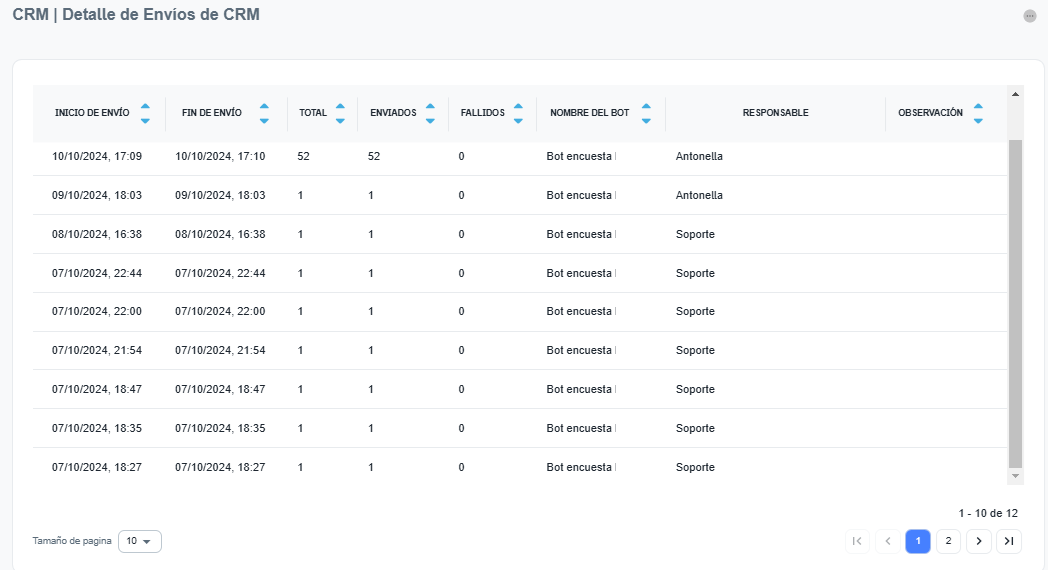This screenshot has width=1048, height=570.
Task: Sort by Inicio de Envío column arrows
Action: pyautogui.click(x=145, y=113)
